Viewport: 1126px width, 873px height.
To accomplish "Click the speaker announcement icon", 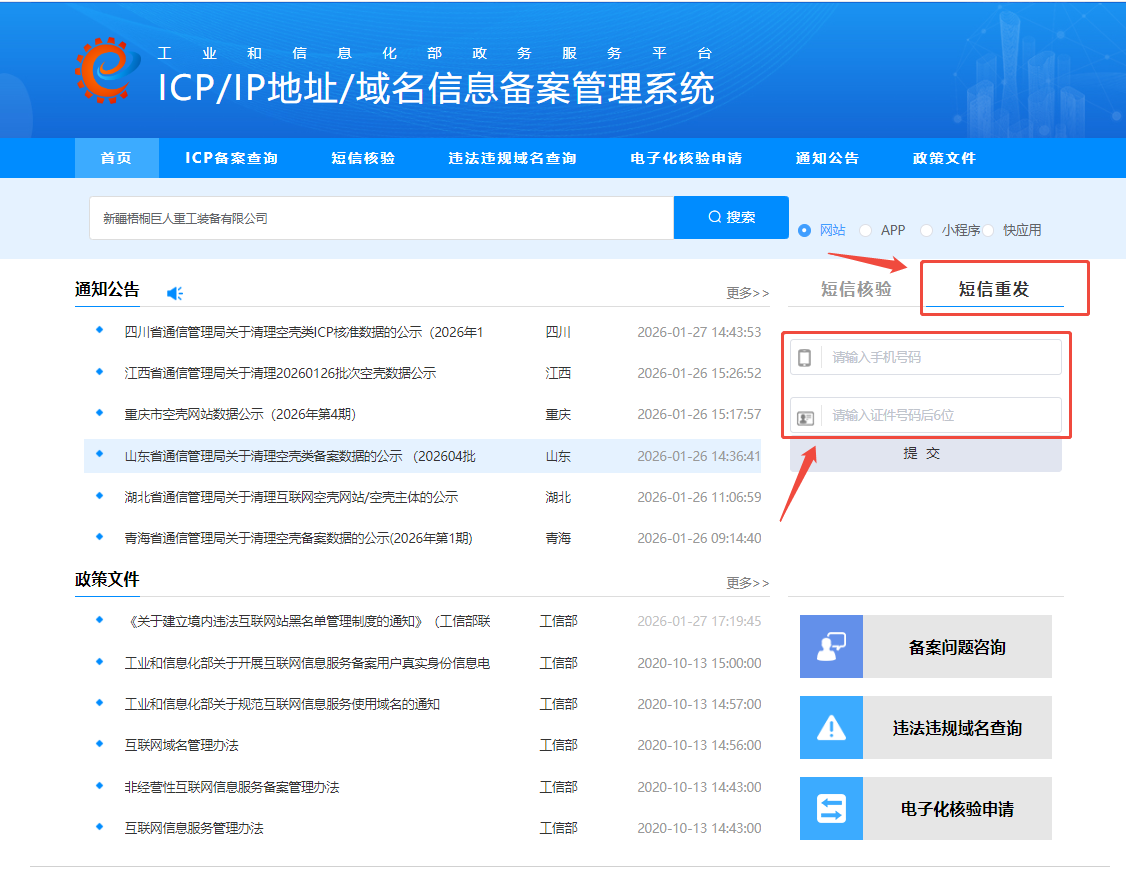I will (175, 293).
